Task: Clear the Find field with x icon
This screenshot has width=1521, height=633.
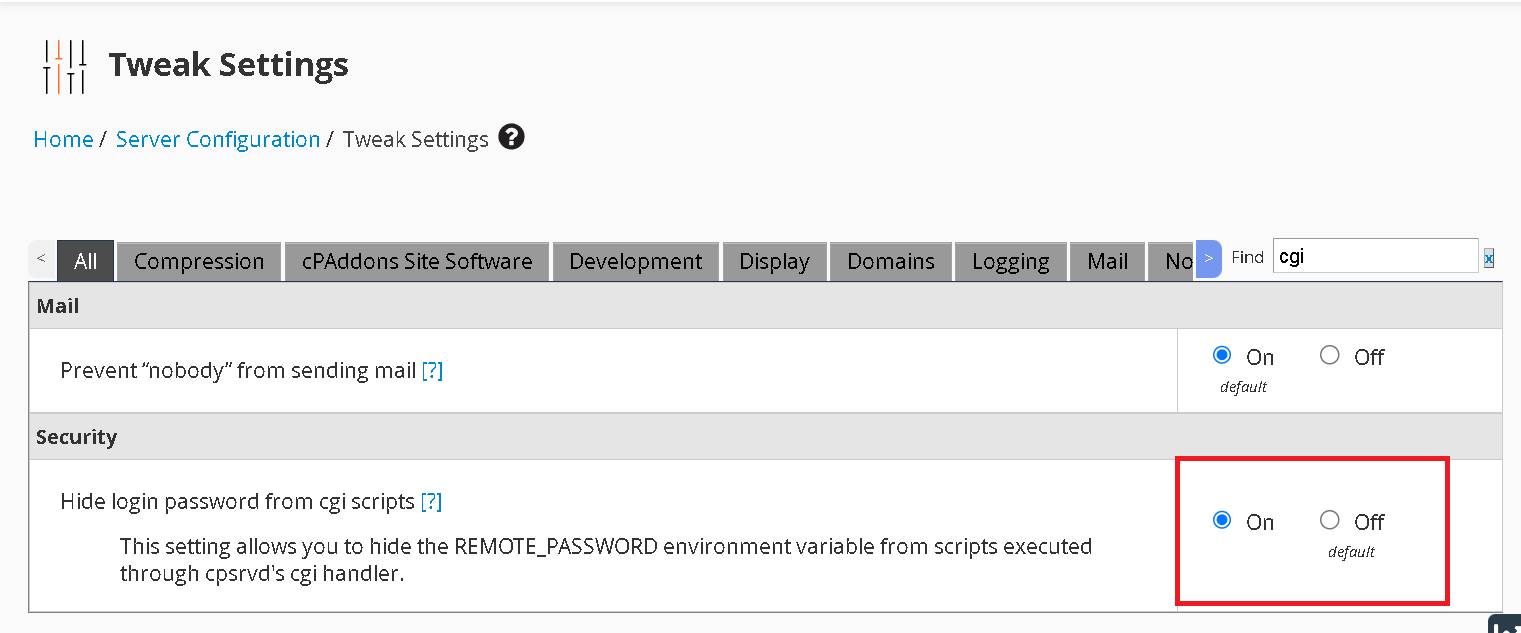Action: pos(1489,259)
